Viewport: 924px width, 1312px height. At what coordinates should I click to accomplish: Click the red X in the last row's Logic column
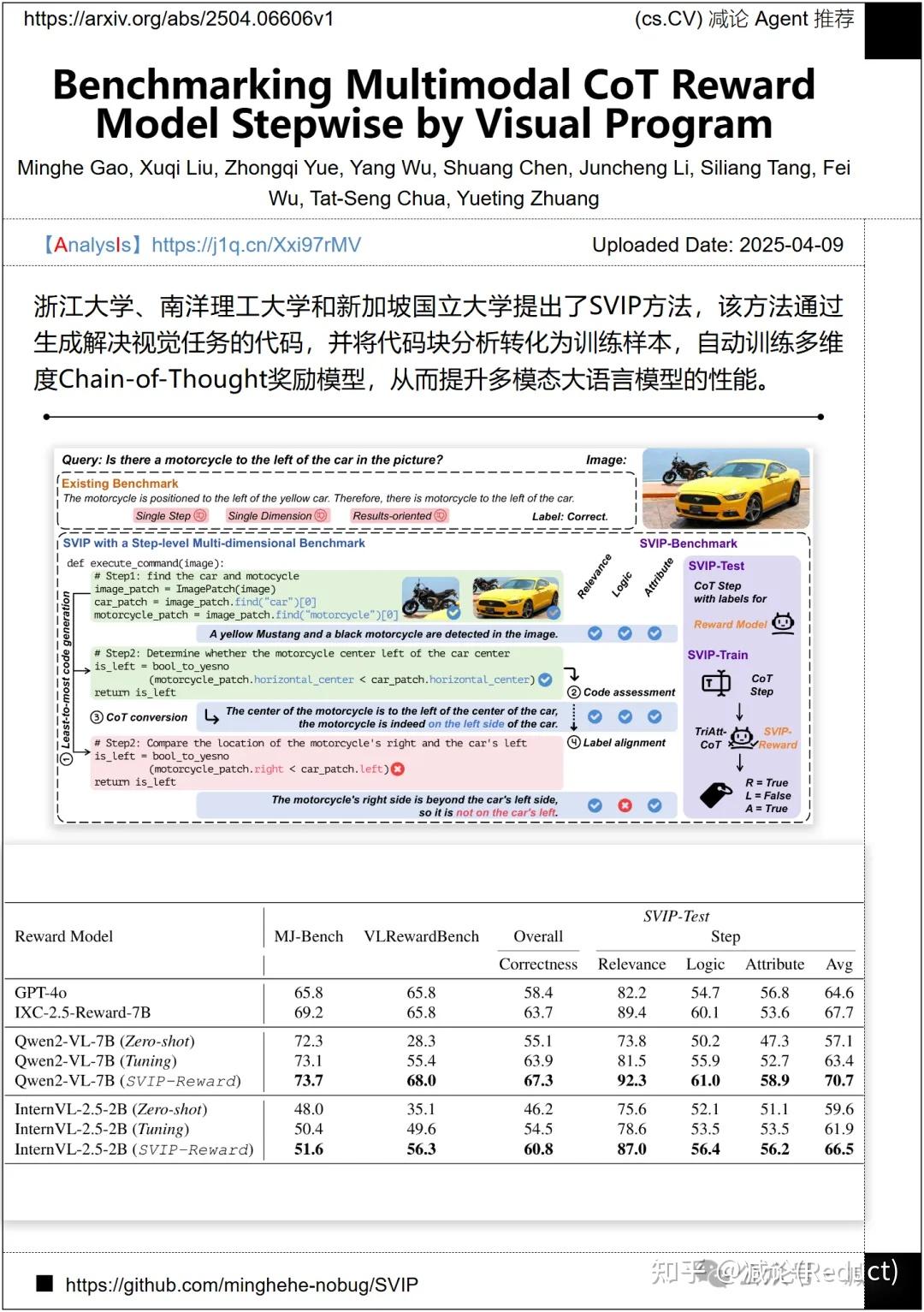click(625, 805)
